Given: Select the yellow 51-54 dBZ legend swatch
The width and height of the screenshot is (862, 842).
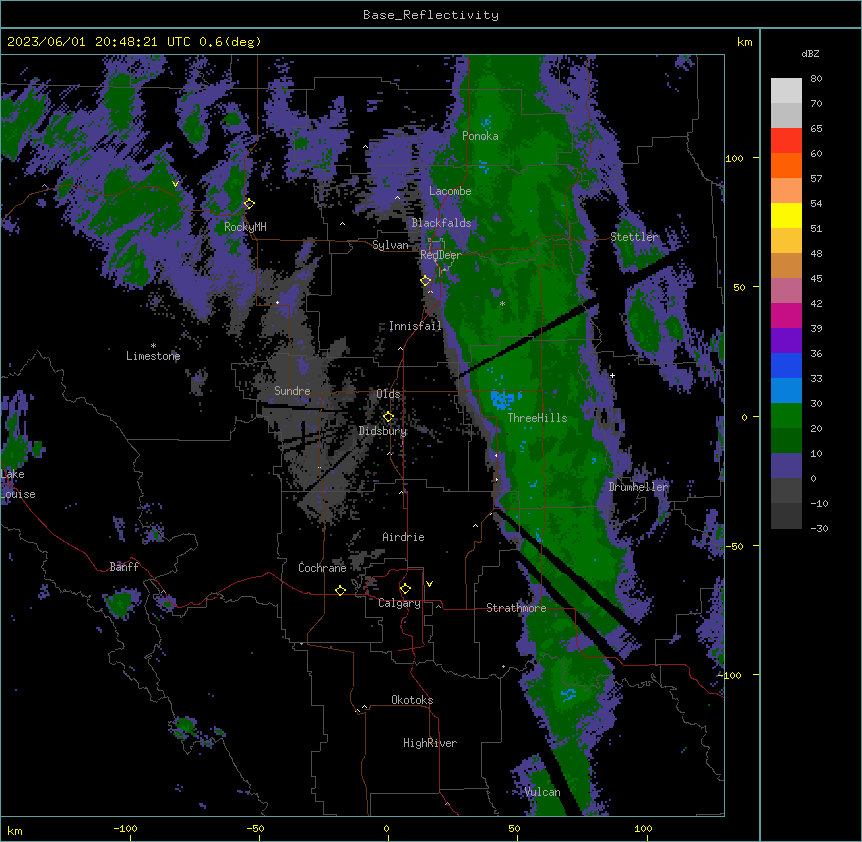Looking at the screenshot, I should (786, 215).
